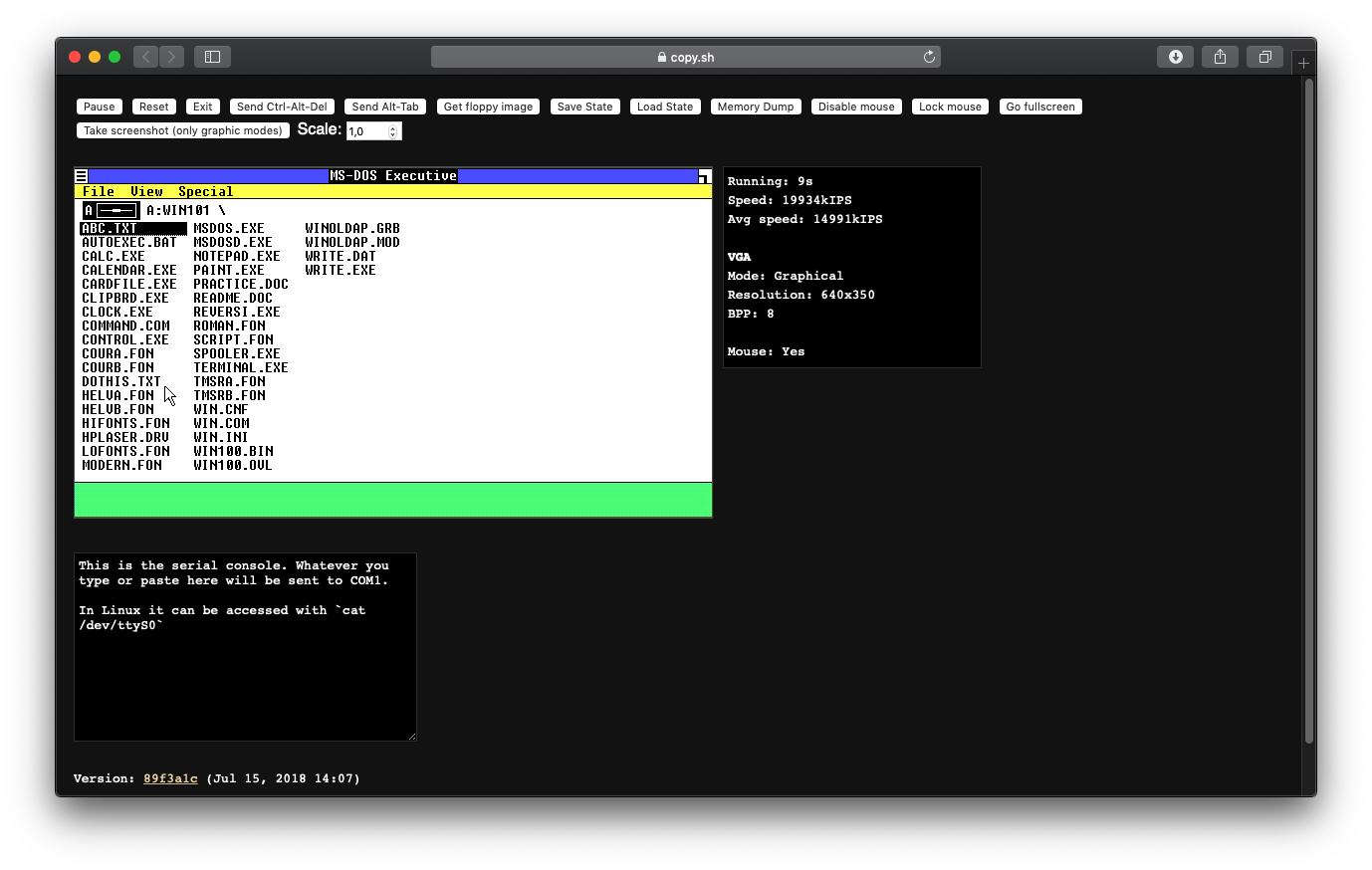Click the Safari back navigation arrow
This screenshot has height=870, width=1372.
point(146,57)
